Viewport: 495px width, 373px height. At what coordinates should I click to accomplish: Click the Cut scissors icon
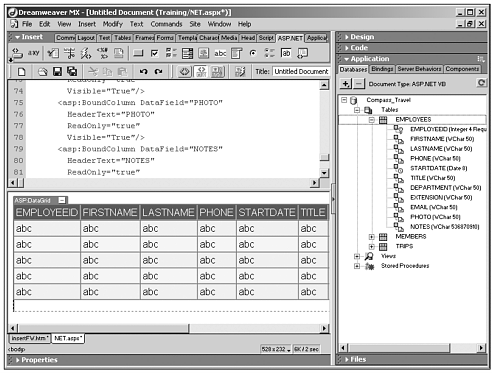tap(93, 71)
